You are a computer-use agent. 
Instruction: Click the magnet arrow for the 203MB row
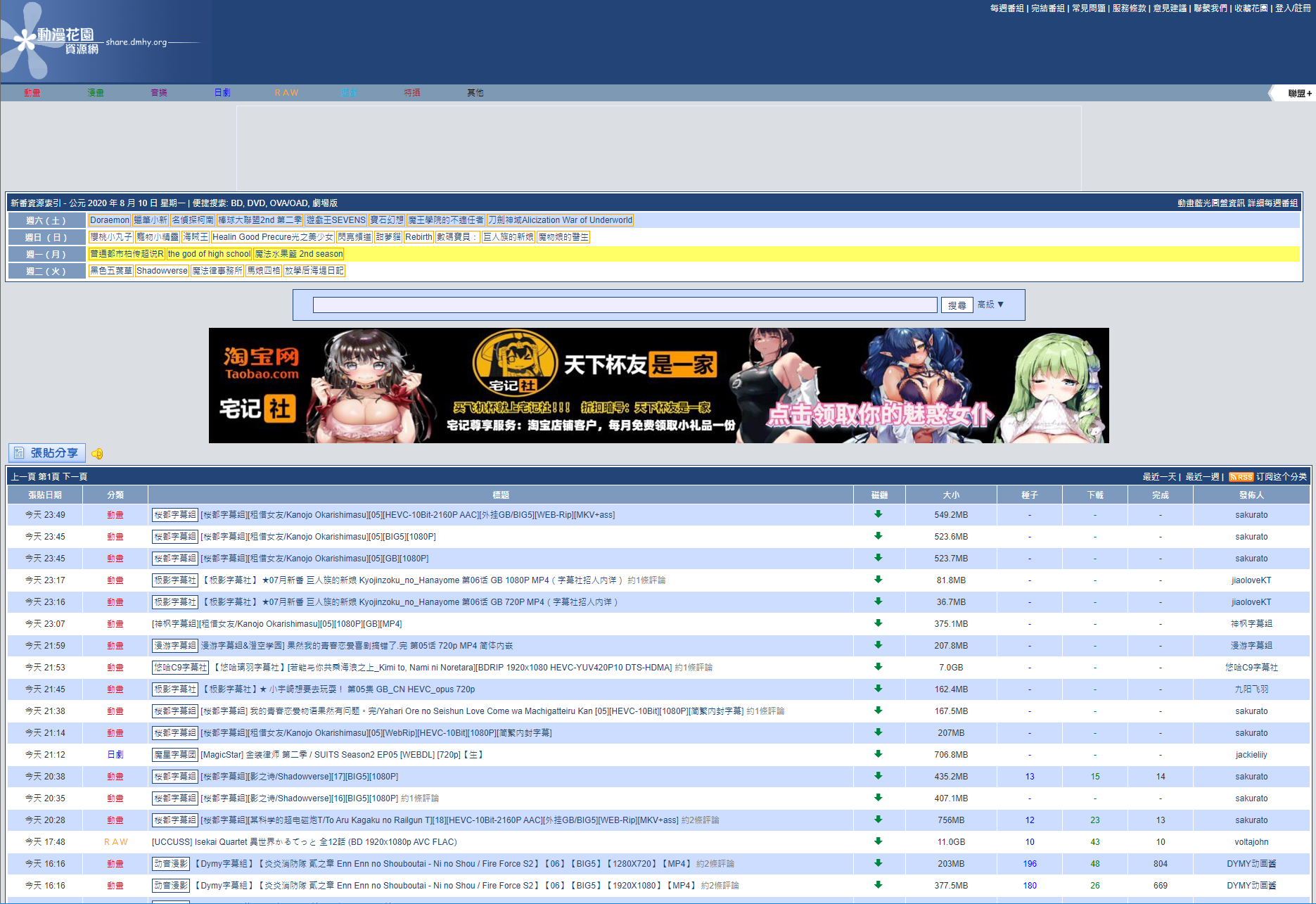pos(879,863)
